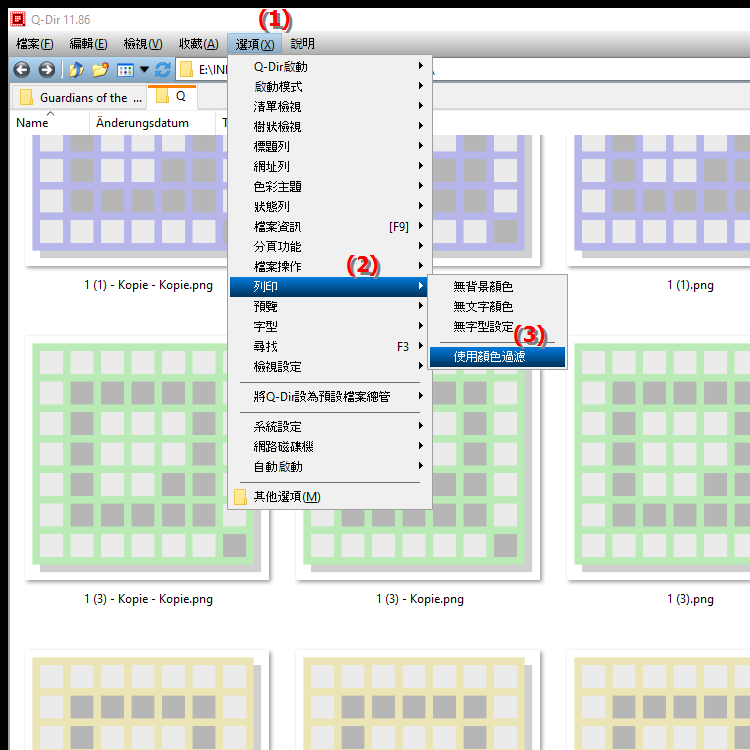750x750 pixels.
Task: Open the 編輯(E) menu
Action: [x=88, y=44]
